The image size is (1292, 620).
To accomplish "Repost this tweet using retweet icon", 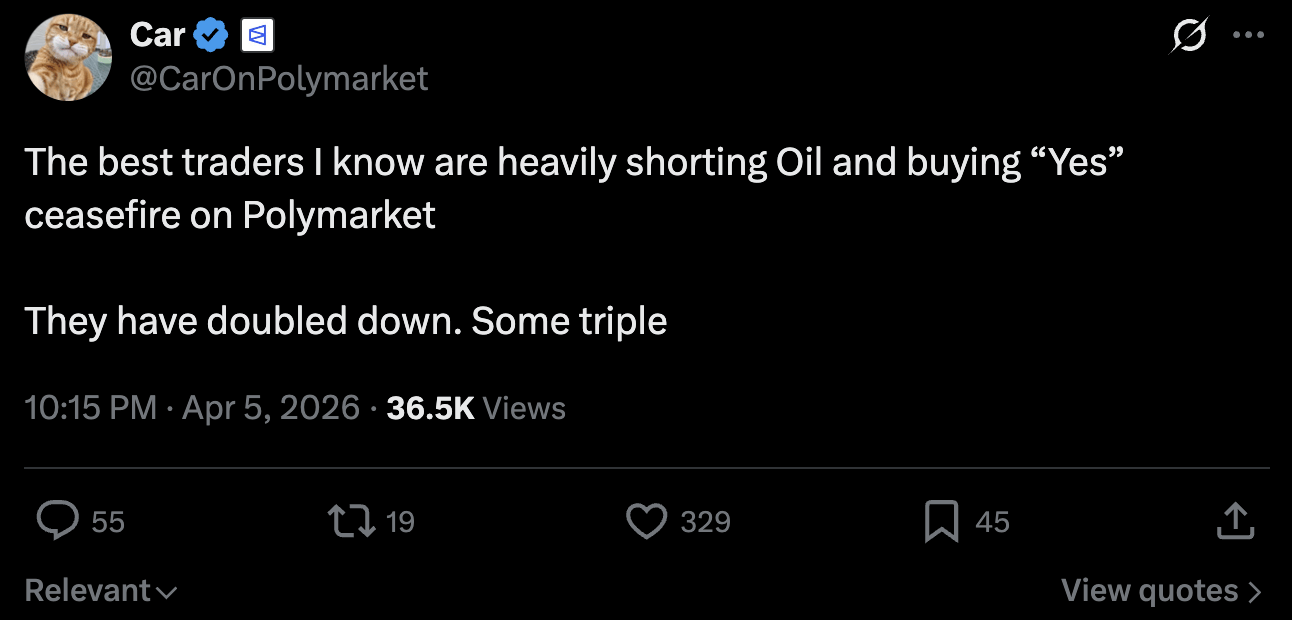I will point(349,521).
